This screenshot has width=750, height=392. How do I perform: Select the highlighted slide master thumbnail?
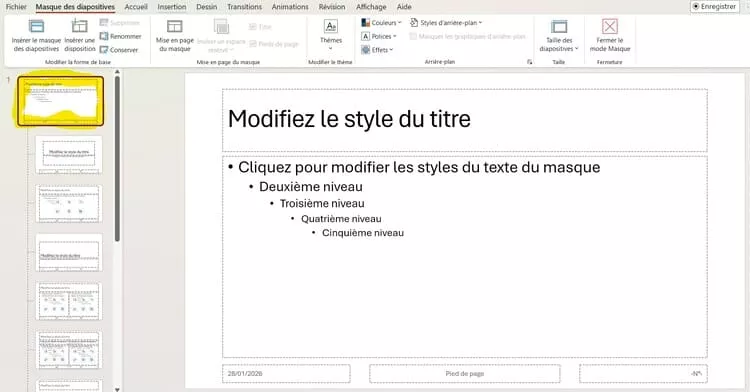point(60,101)
